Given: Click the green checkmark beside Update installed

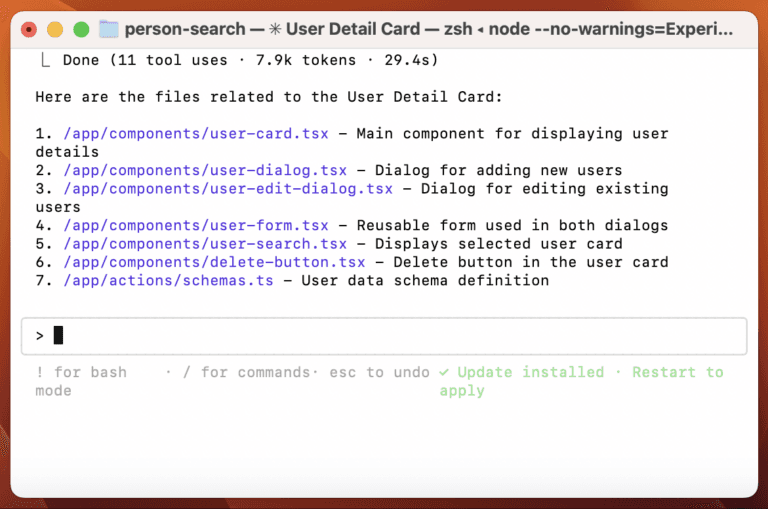Looking at the screenshot, I should (x=444, y=372).
